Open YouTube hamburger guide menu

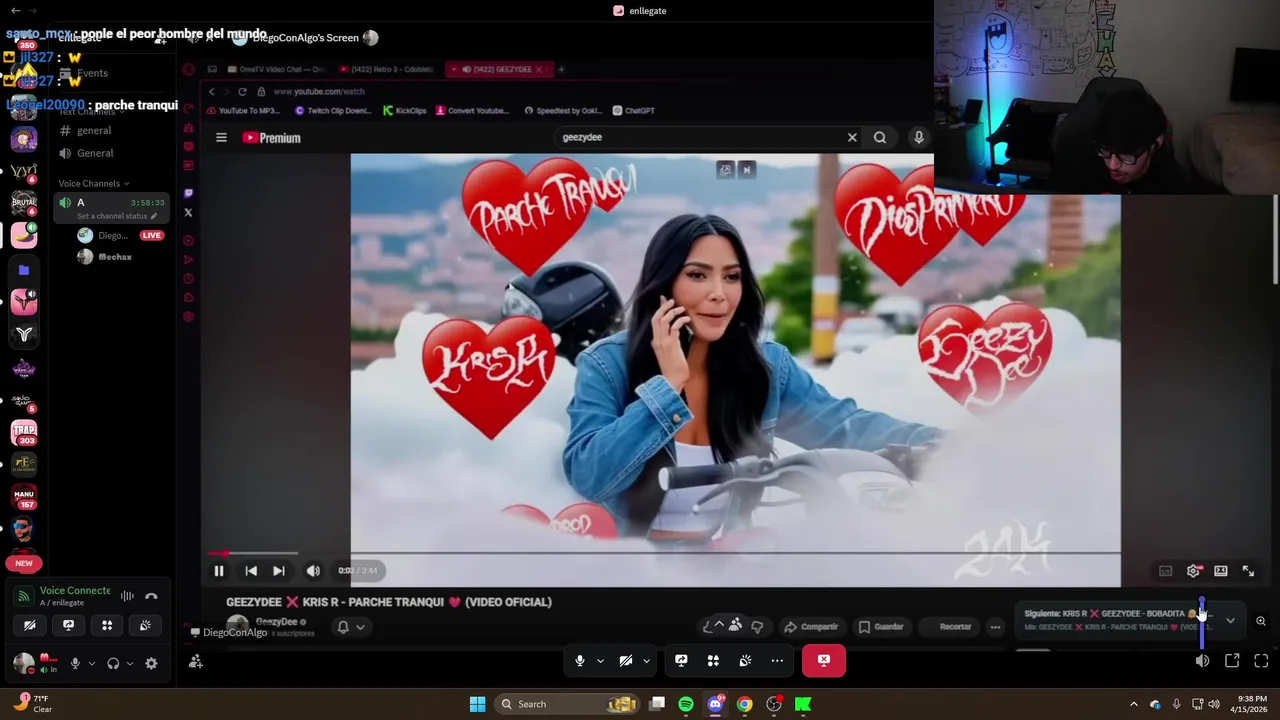221,138
